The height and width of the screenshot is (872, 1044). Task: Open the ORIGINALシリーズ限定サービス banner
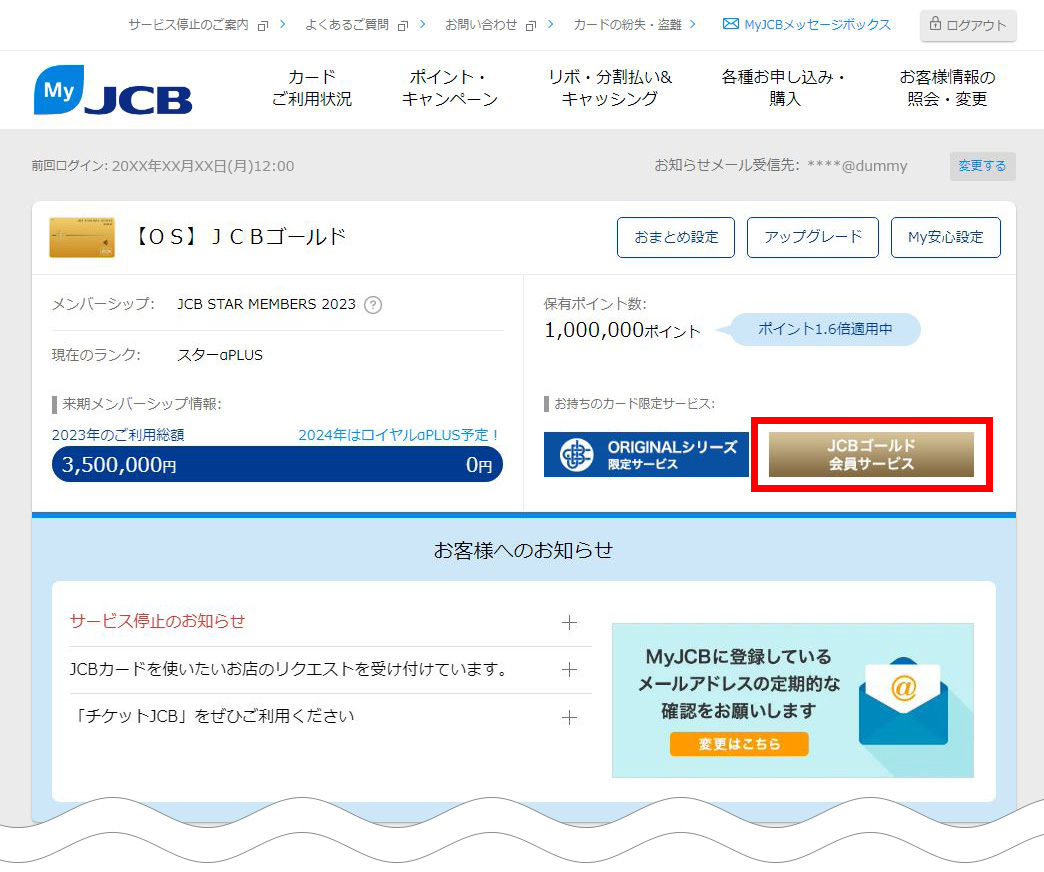click(647, 455)
